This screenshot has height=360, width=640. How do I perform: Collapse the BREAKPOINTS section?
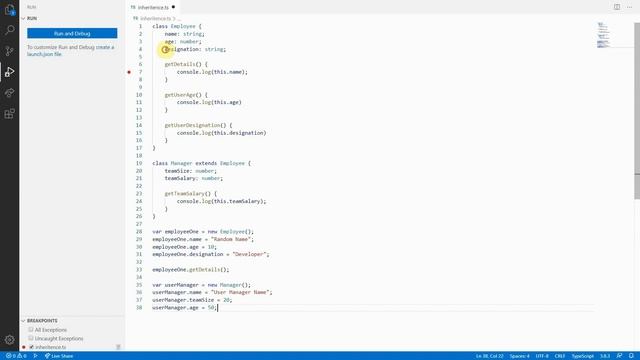[23, 321]
